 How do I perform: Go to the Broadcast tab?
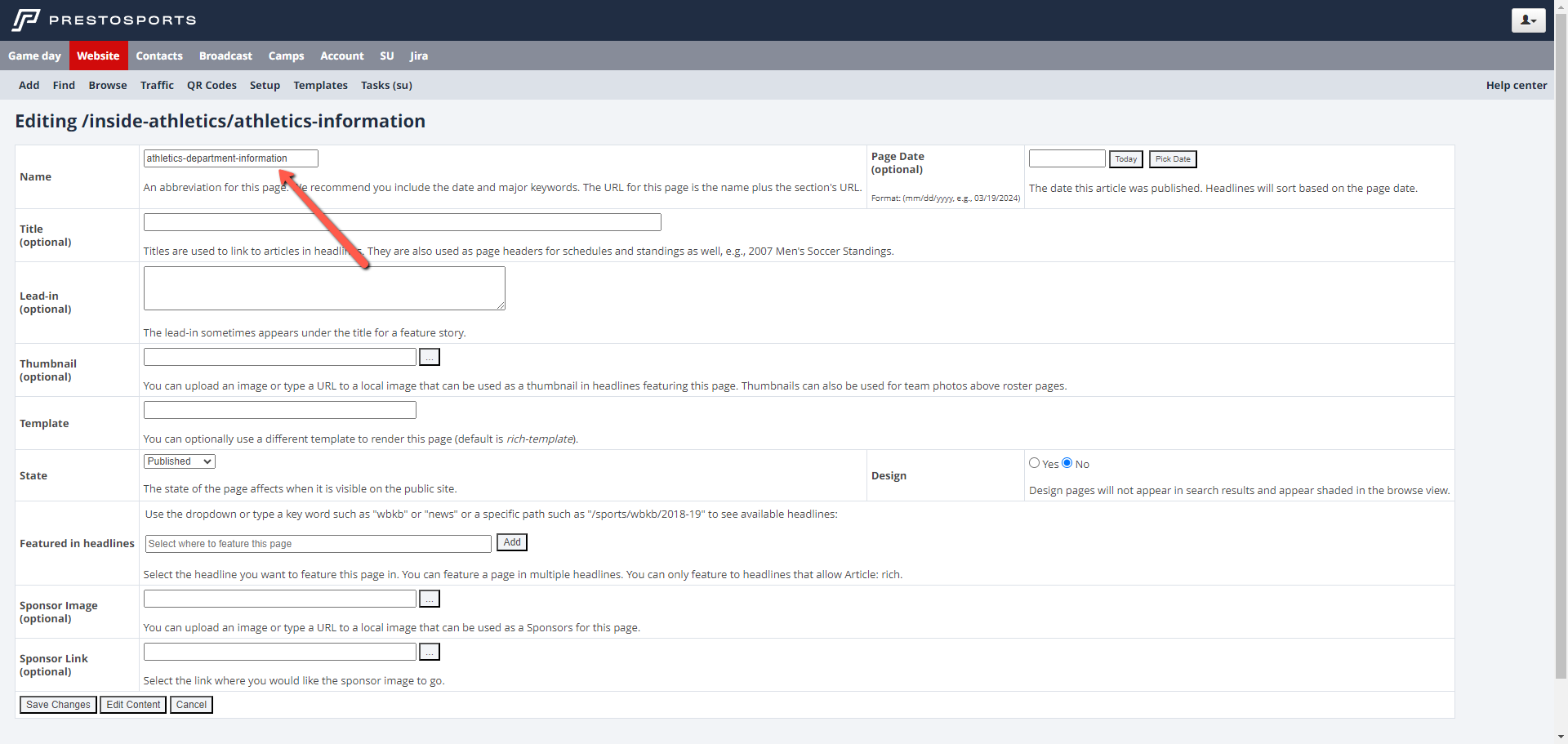pos(225,56)
